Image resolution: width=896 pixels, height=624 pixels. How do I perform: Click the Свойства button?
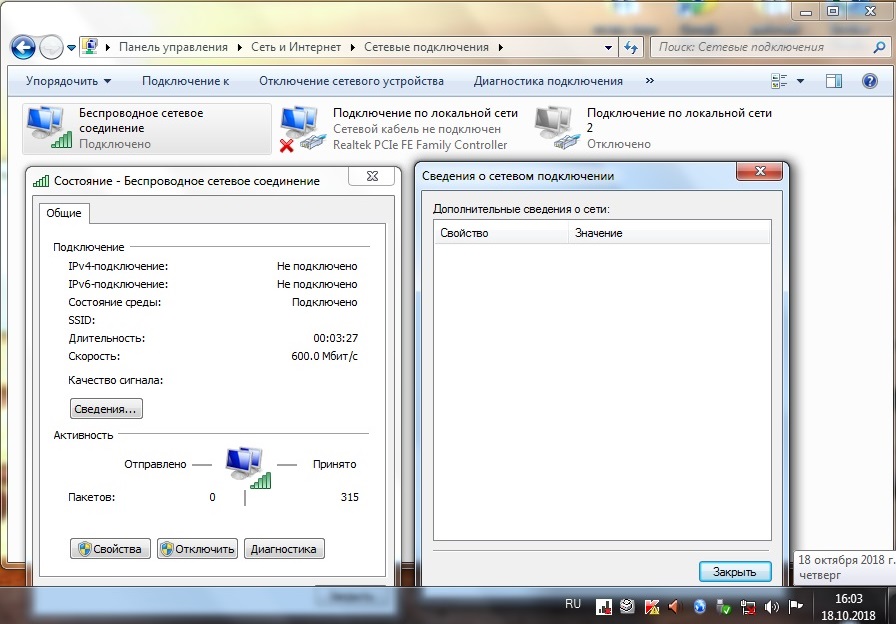click(x=110, y=549)
